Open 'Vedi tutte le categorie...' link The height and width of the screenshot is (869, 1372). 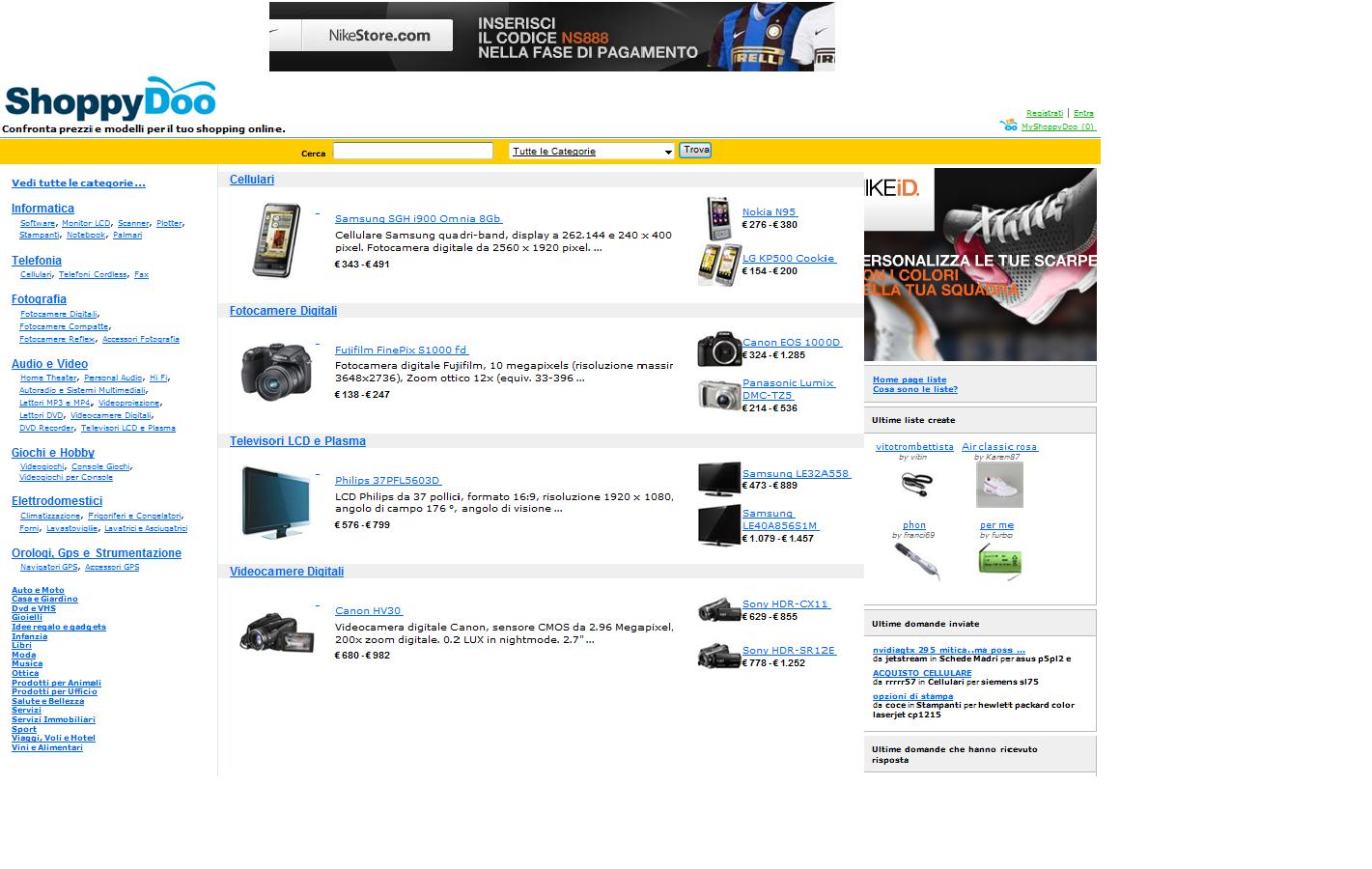[x=78, y=182]
